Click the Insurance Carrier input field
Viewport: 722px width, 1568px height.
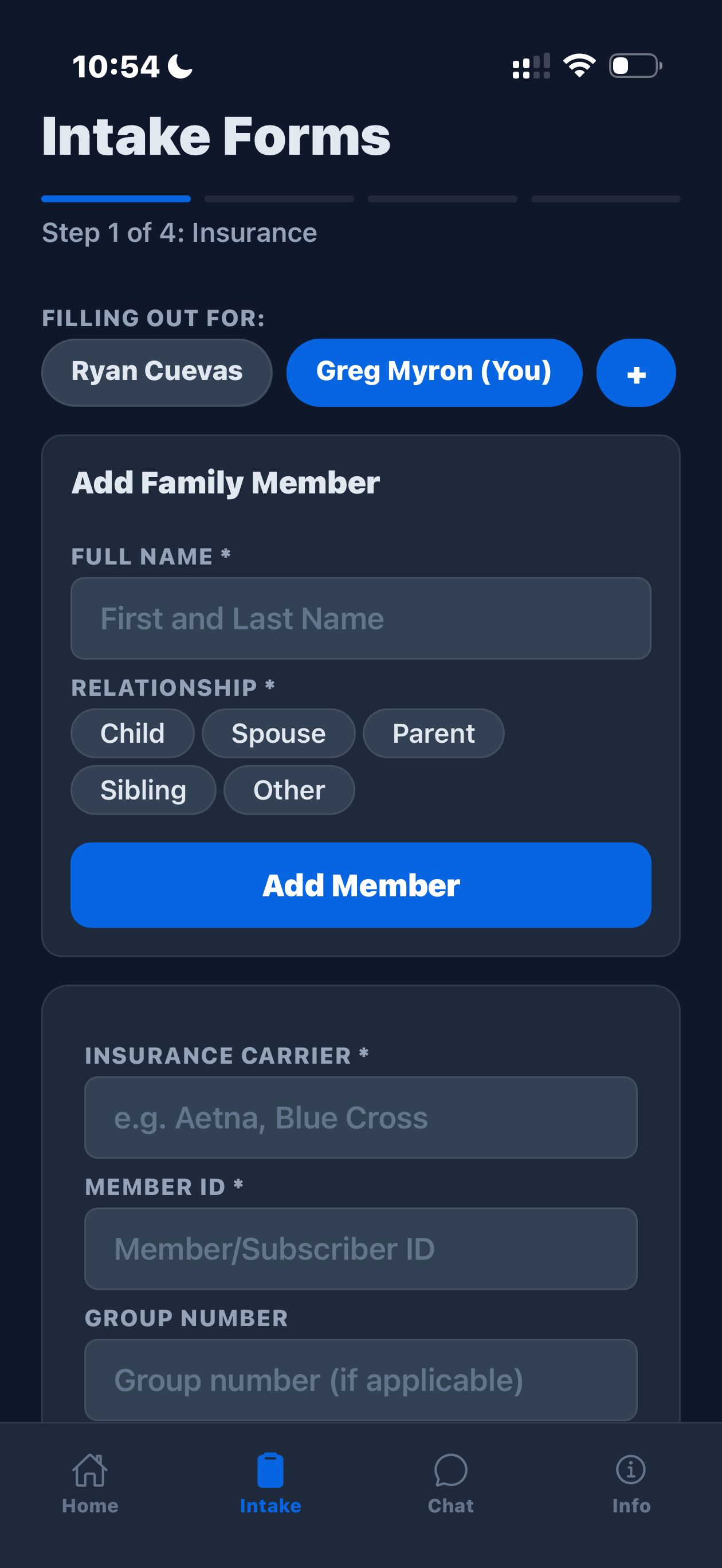pyautogui.click(x=361, y=1117)
